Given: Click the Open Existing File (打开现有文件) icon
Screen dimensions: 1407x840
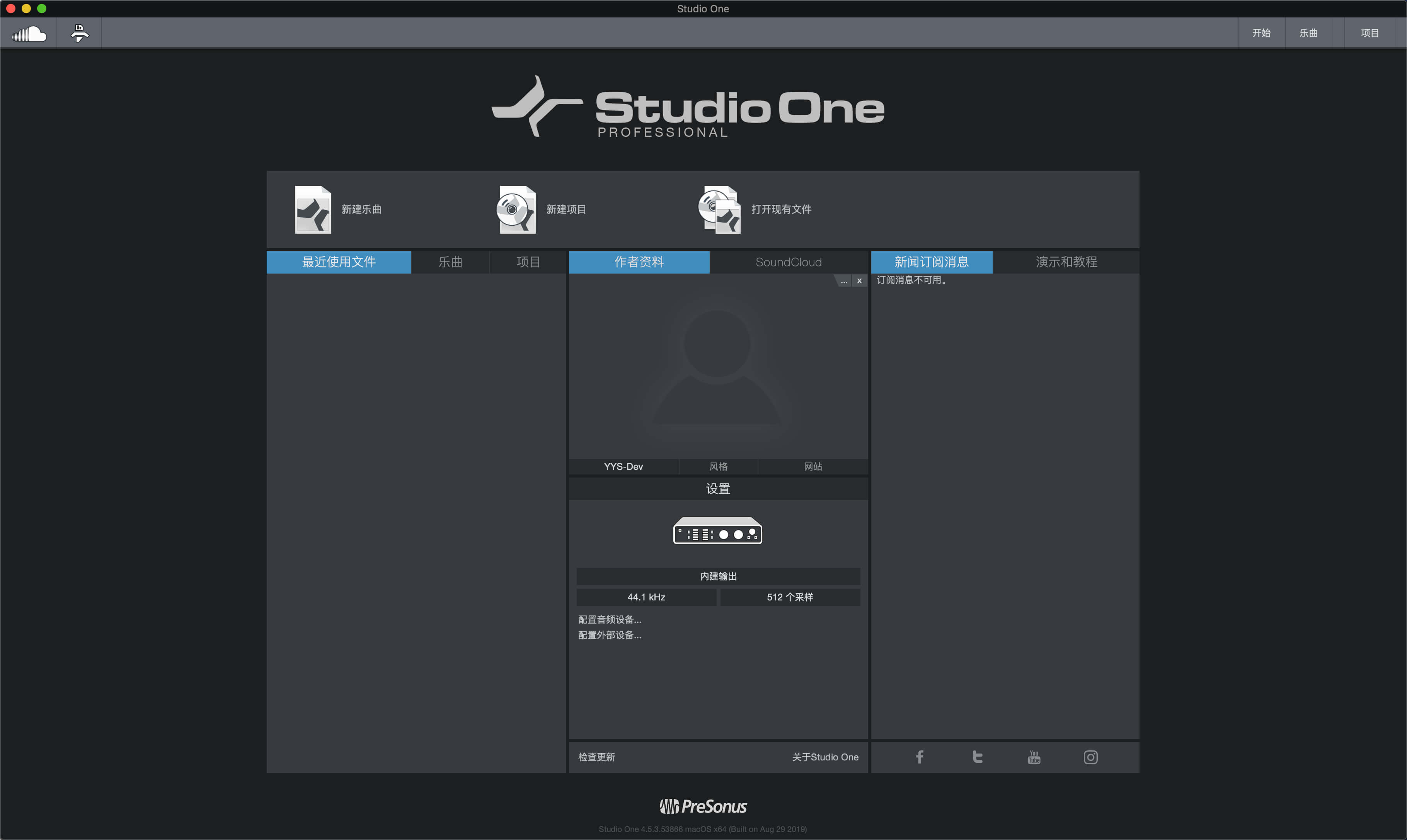Looking at the screenshot, I should click(719, 209).
